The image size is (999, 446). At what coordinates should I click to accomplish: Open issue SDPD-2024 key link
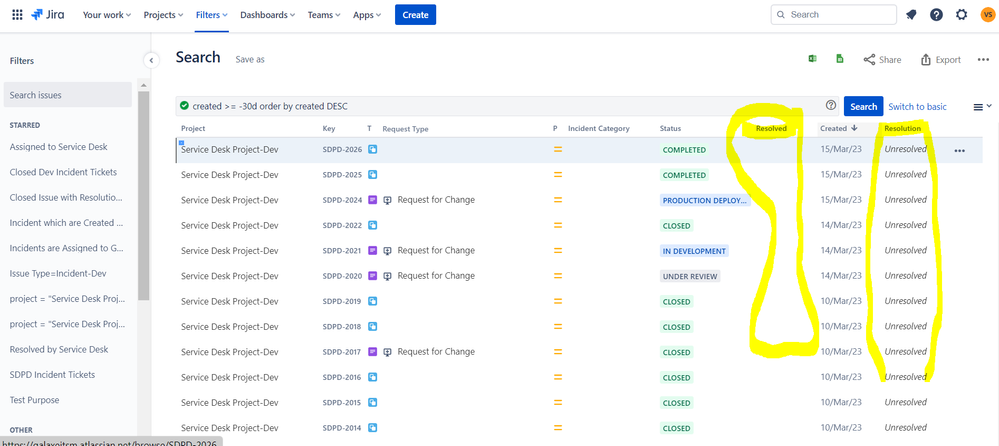pyautogui.click(x=342, y=200)
